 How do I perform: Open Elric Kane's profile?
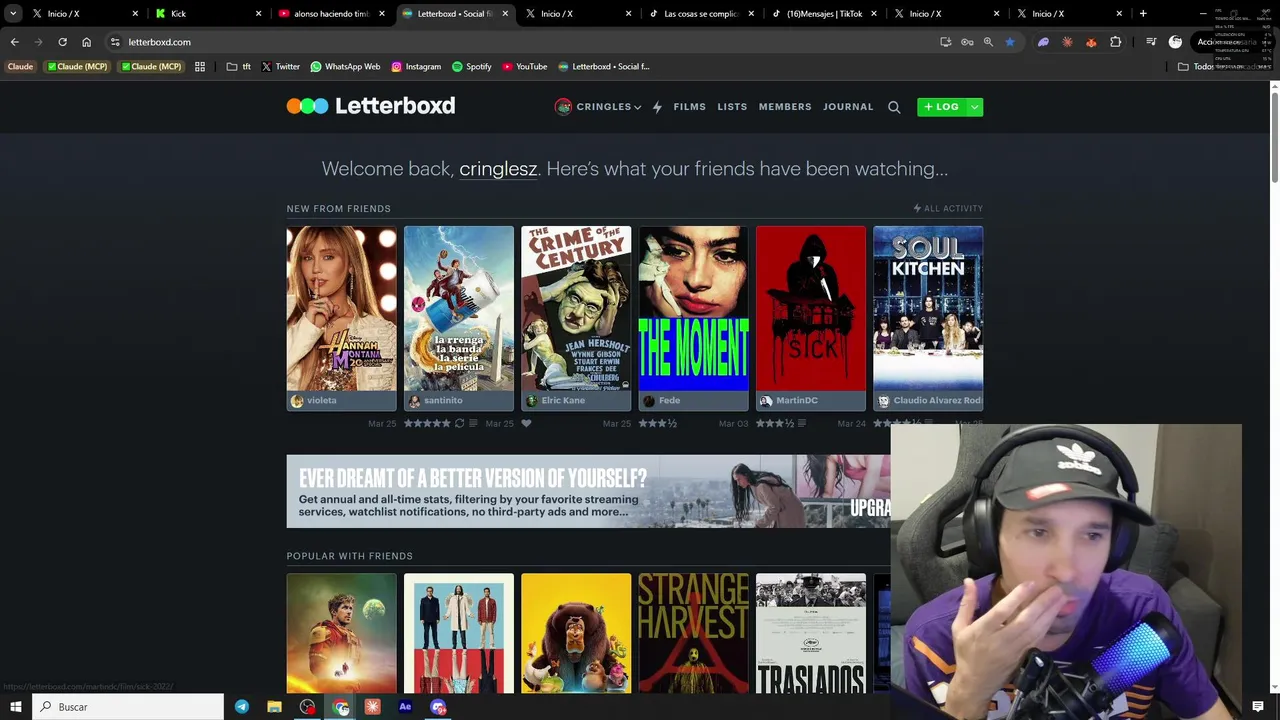pos(555,401)
